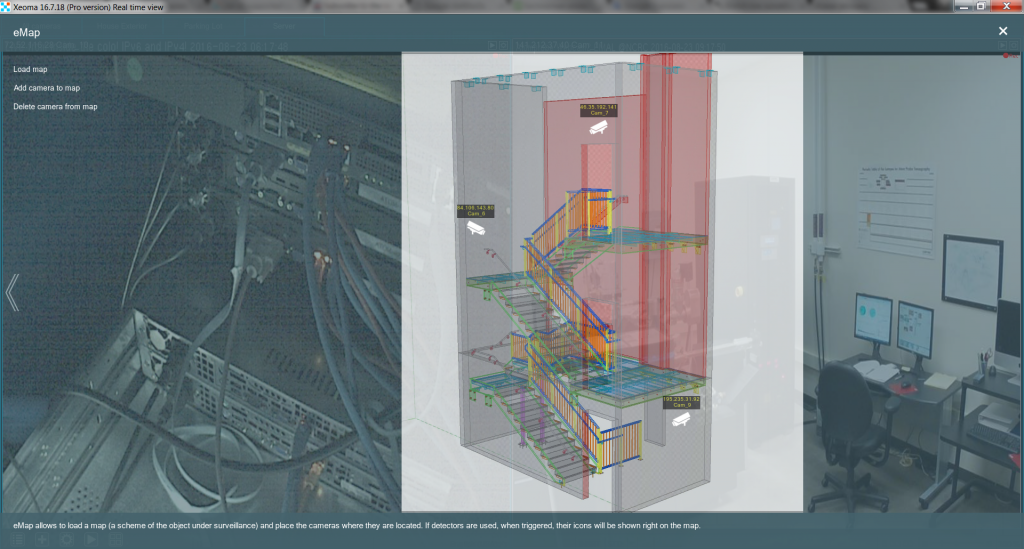The image size is (1024, 549).
Task: Select the Cam_7 camera icon on map
Action: point(598,127)
